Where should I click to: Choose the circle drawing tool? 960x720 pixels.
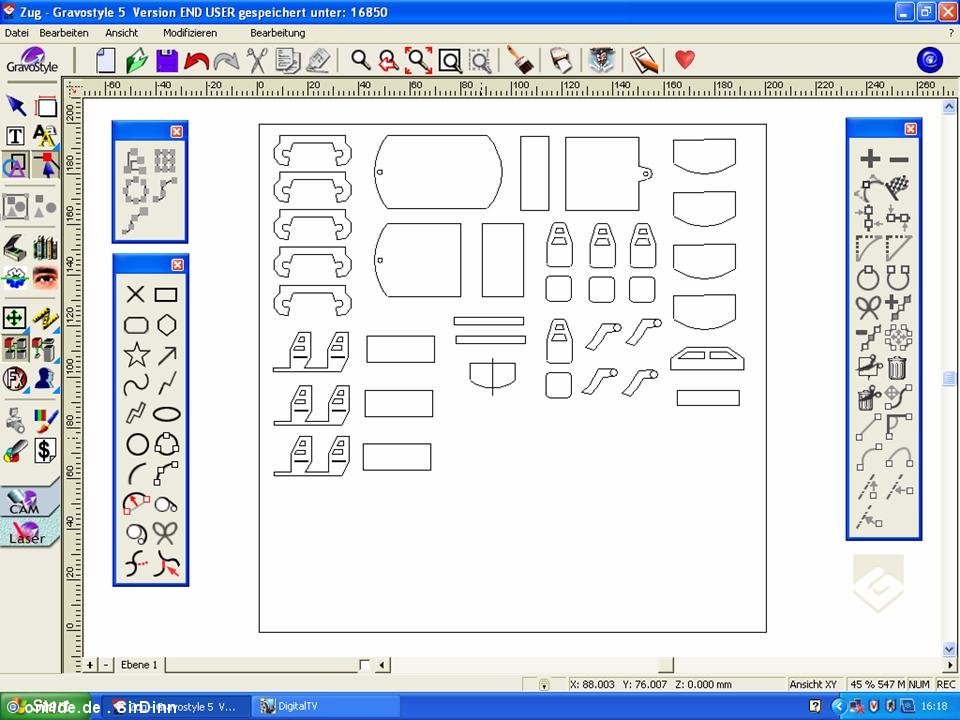pyautogui.click(x=137, y=444)
